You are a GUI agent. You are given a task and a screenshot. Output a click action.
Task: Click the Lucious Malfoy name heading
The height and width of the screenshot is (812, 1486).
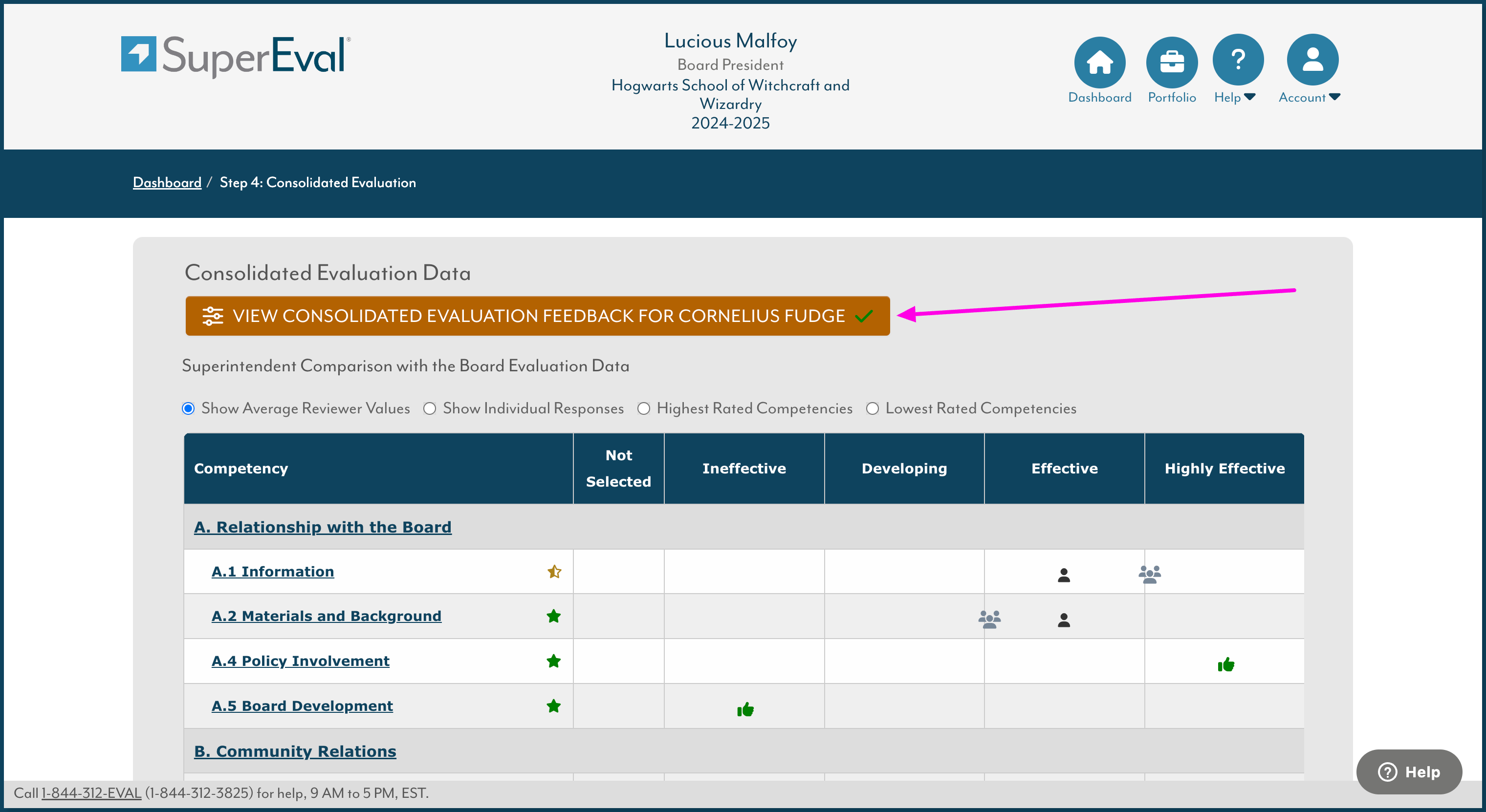tap(730, 41)
